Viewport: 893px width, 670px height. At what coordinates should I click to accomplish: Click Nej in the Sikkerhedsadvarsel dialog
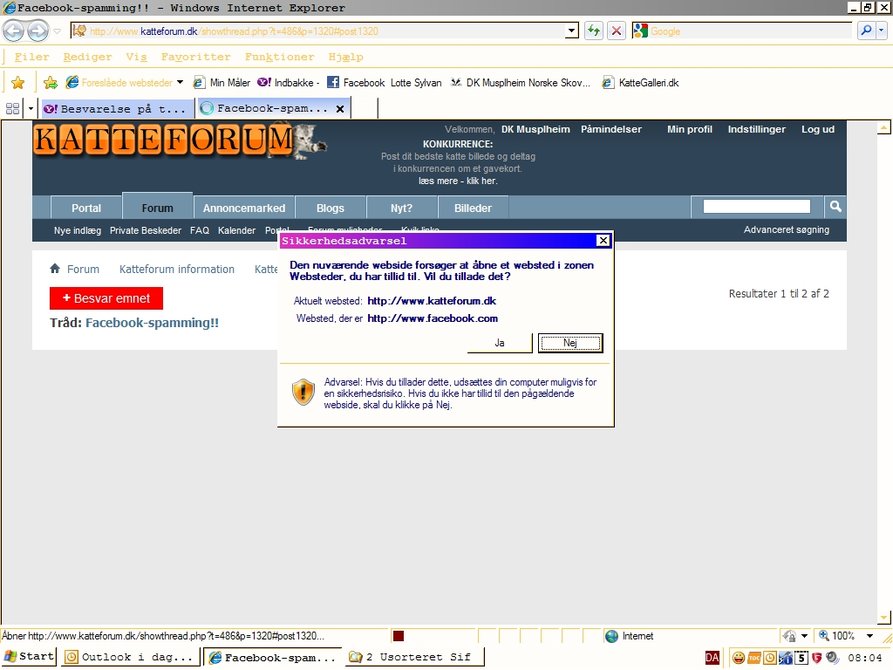click(x=570, y=343)
